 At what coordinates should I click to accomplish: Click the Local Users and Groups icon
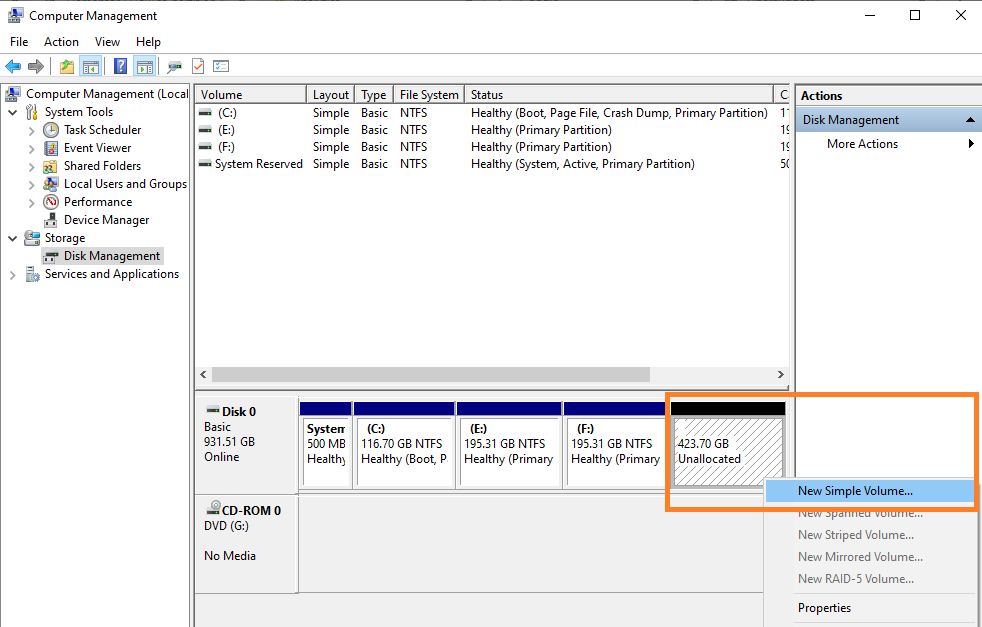[51, 184]
